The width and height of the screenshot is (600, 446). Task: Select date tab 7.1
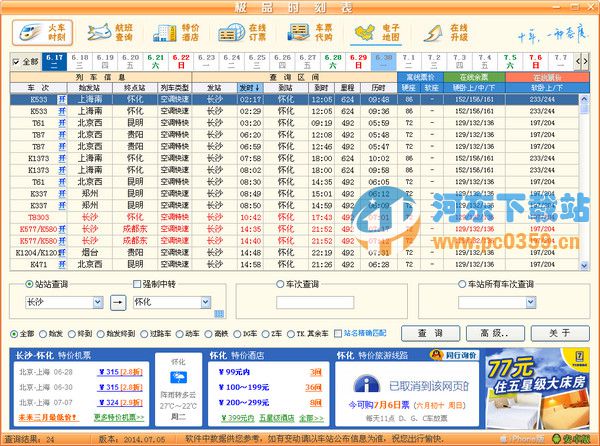[409, 62]
